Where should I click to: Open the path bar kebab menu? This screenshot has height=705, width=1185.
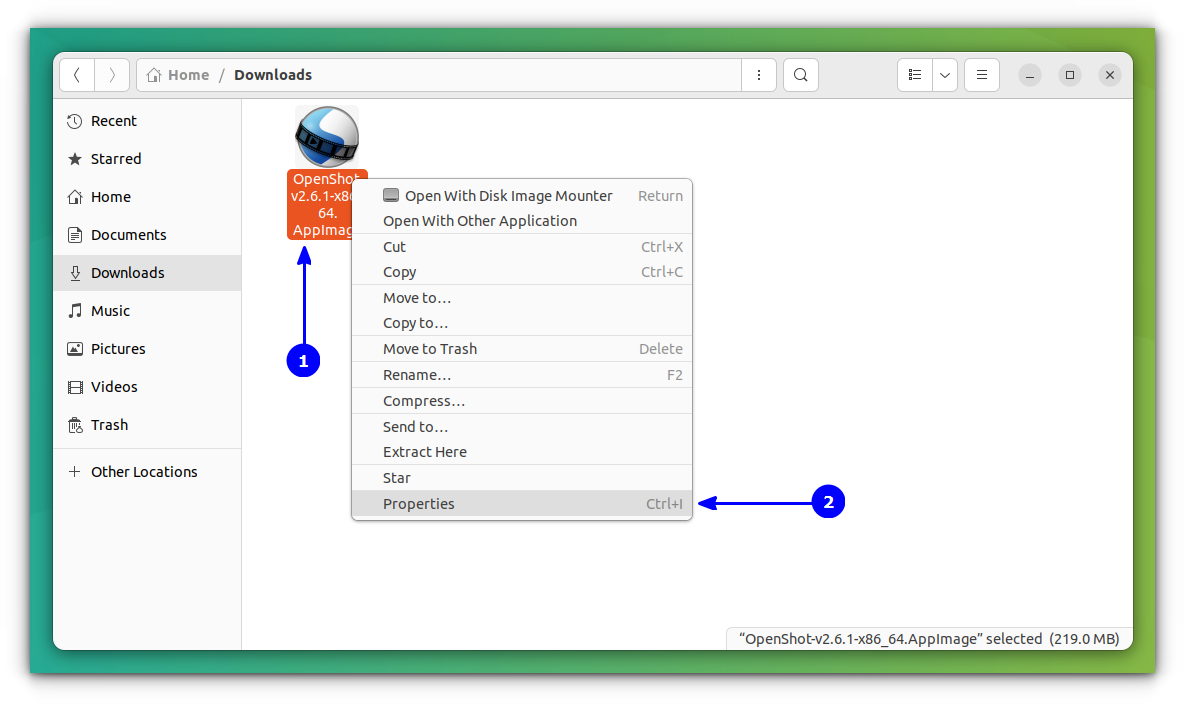758,75
